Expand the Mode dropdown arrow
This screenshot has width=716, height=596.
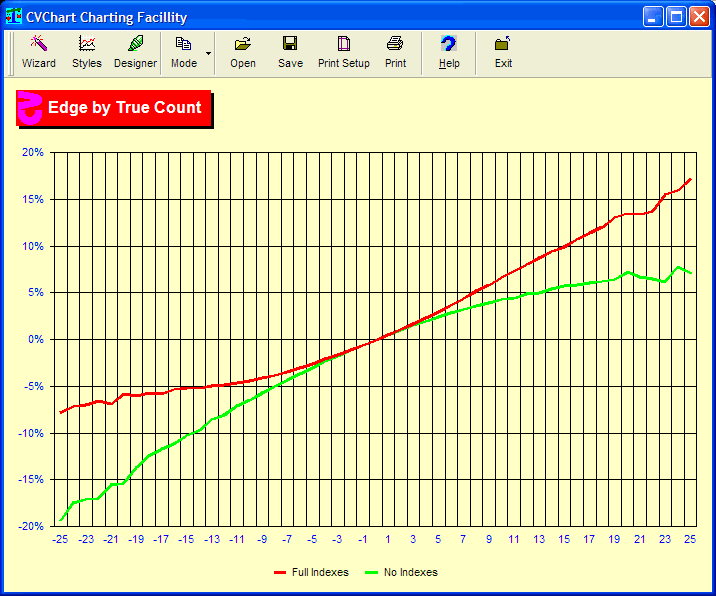(x=209, y=52)
